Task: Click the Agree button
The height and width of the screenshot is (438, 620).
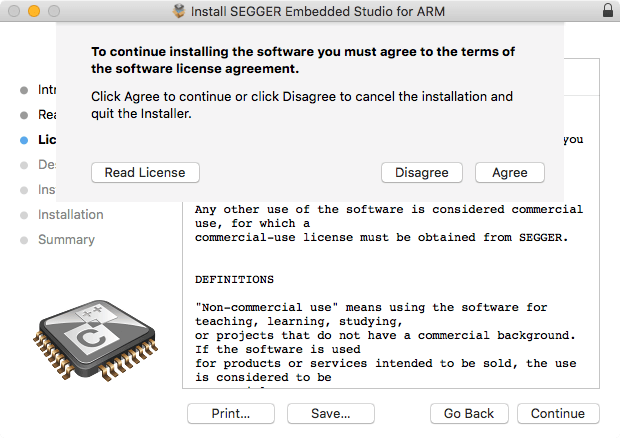Action: pyautogui.click(x=509, y=172)
